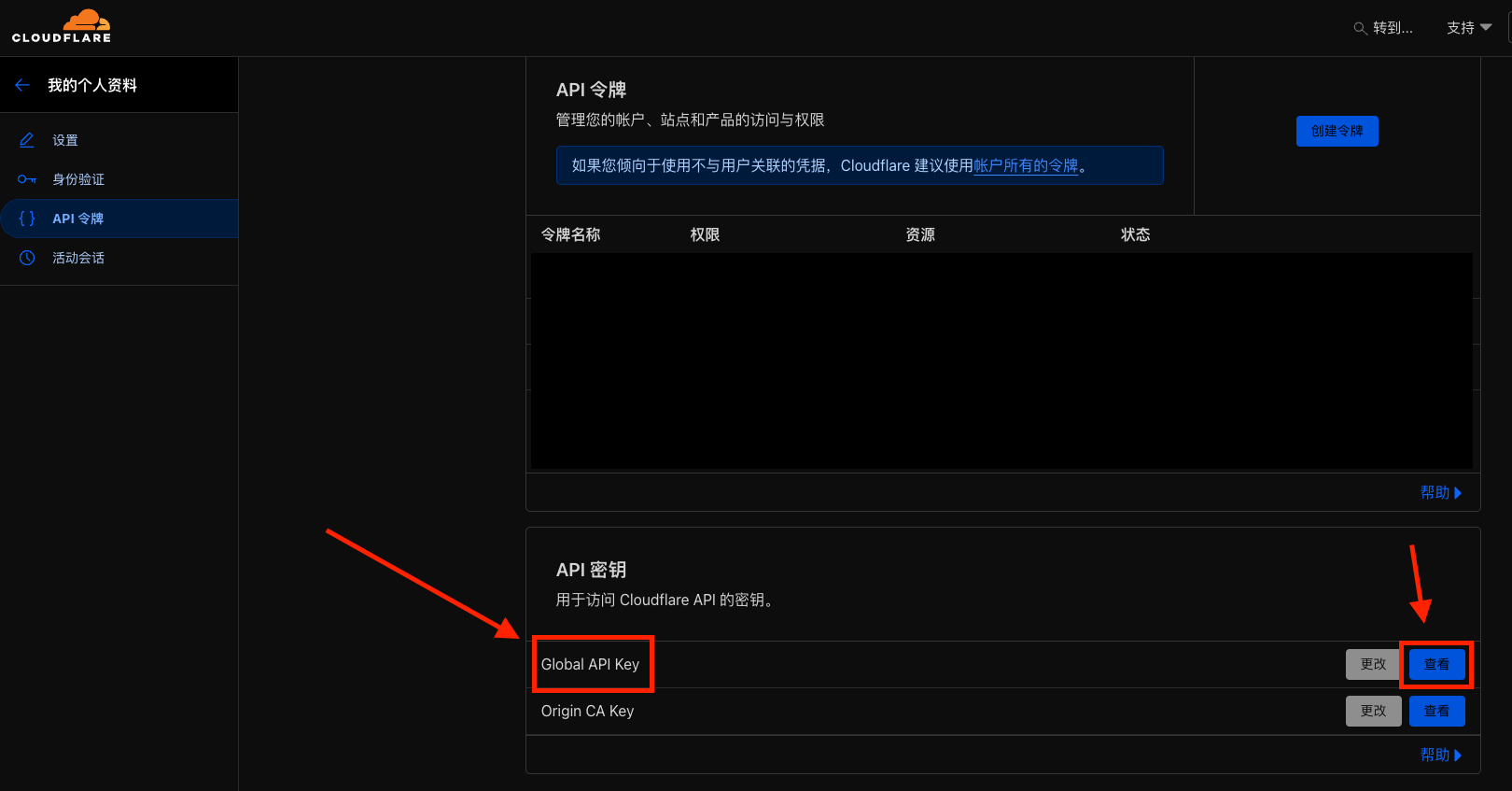Open the 支持 dropdown menu
The image size is (1512, 791).
(x=1469, y=28)
